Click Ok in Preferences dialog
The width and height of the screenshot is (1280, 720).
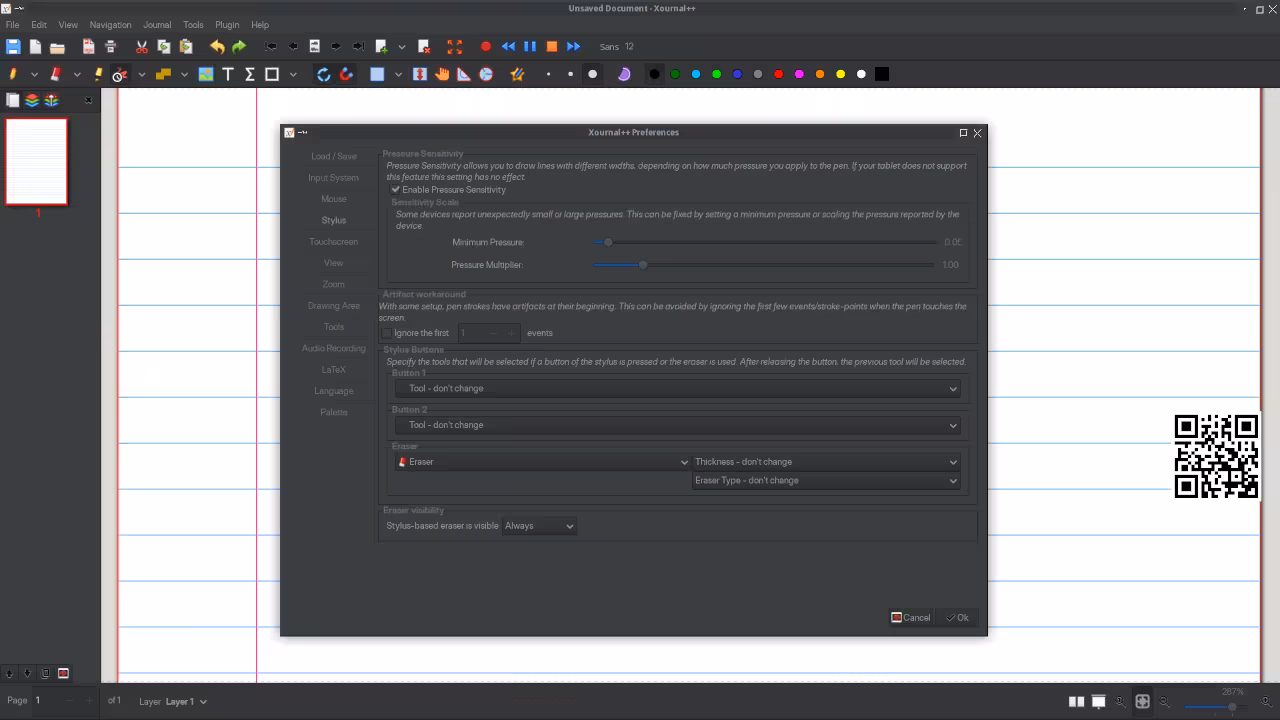tap(958, 618)
